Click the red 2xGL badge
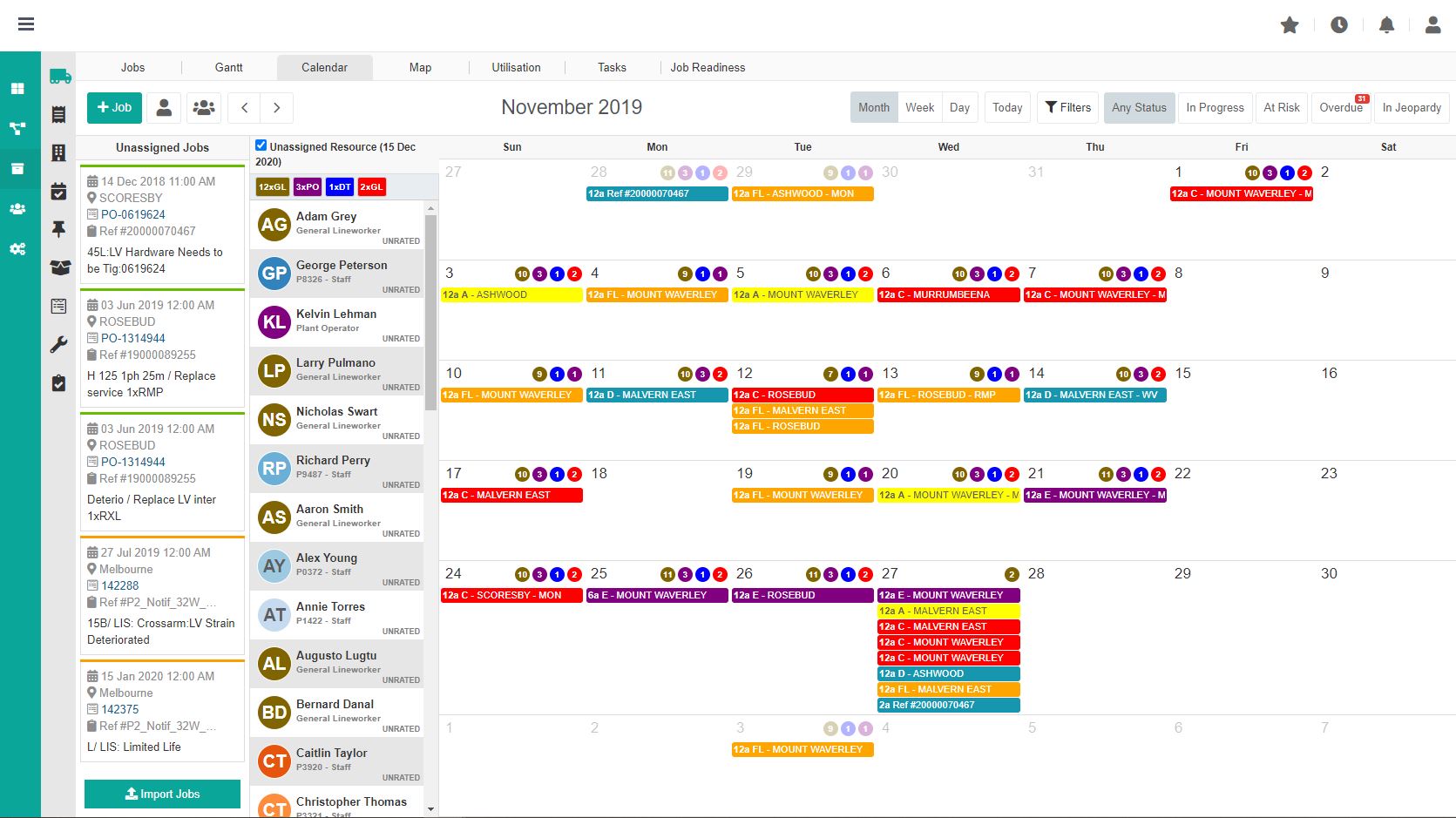Screen dimensions: 1456x818 [x=372, y=186]
